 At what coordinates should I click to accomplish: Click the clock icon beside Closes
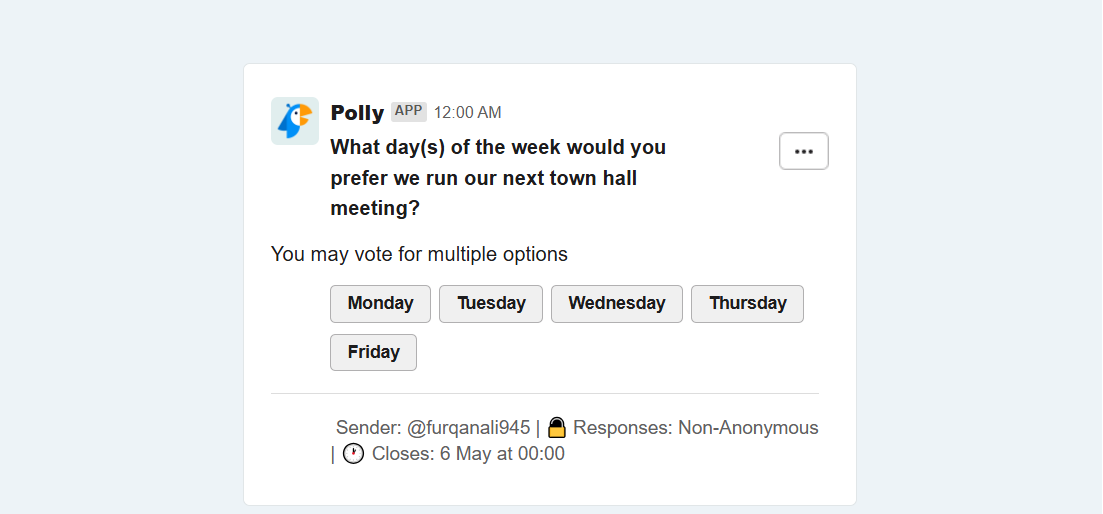353,454
